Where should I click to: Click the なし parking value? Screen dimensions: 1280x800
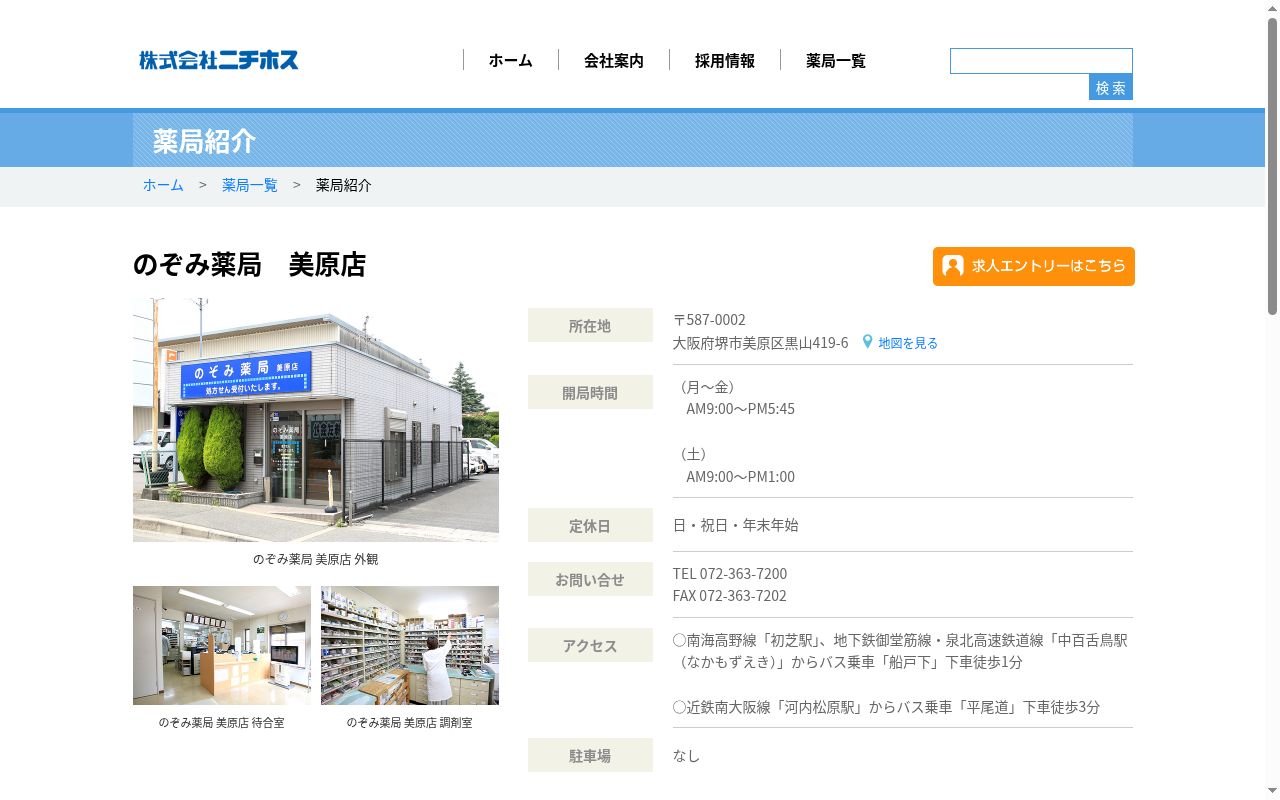tap(686, 756)
